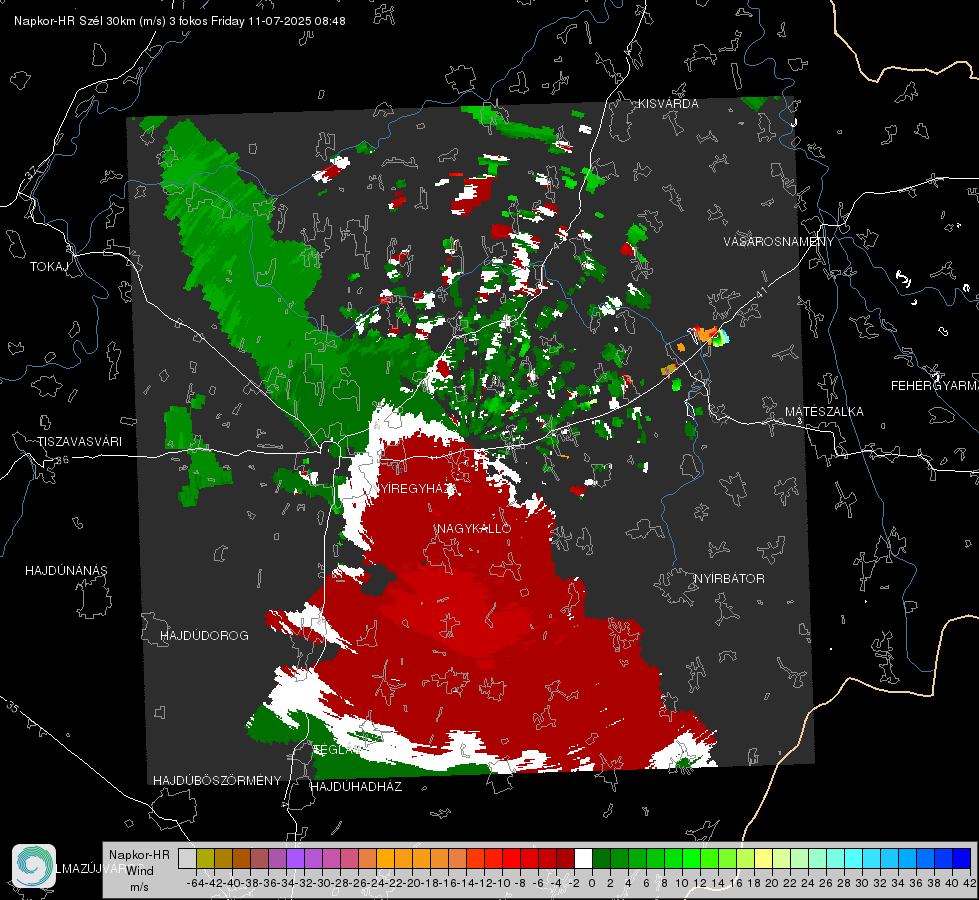
Task: Click the road number 36 near Tiszavasvári
Action: (62, 460)
